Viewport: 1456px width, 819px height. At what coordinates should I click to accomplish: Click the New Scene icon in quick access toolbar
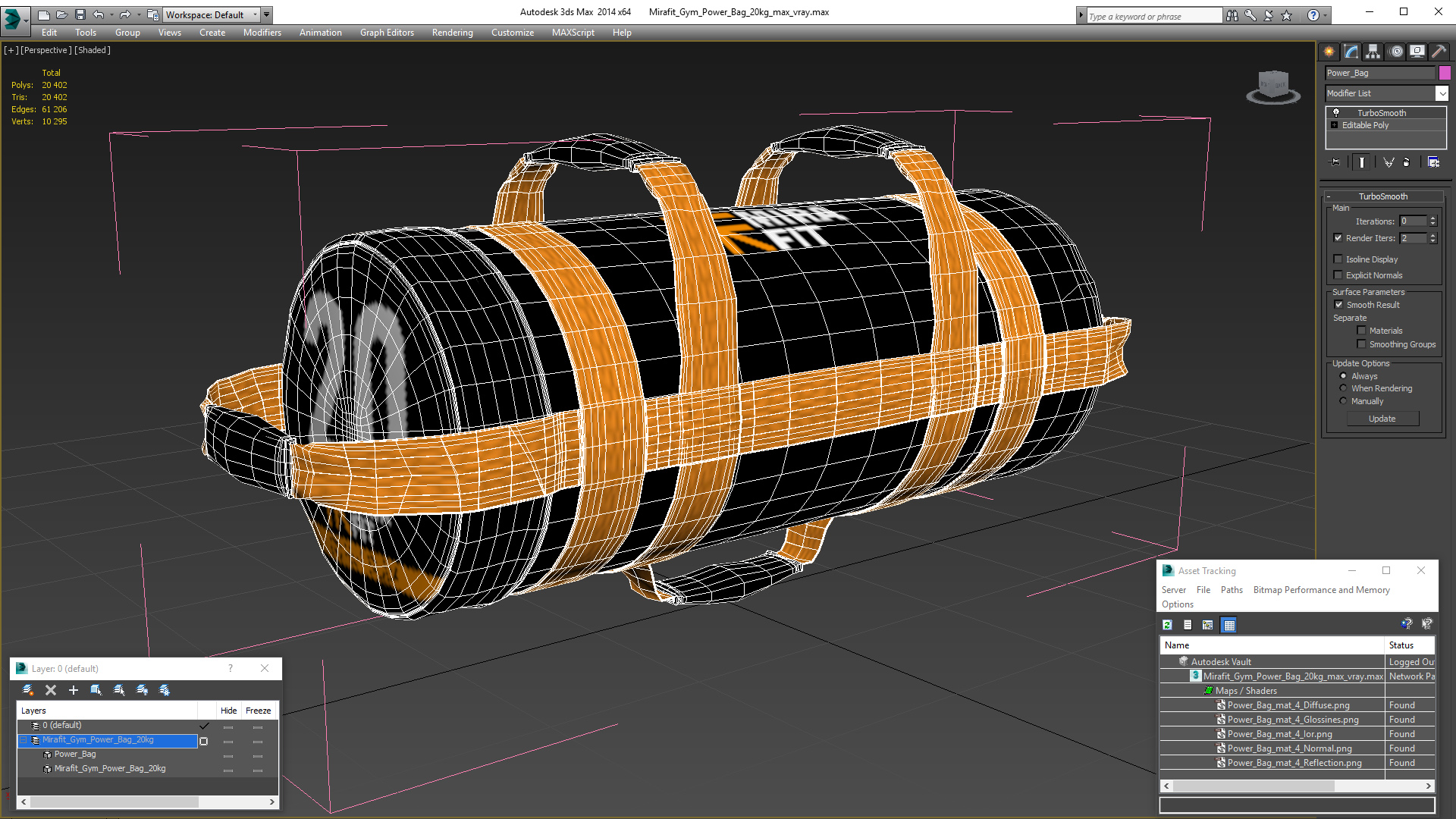(x=44, y=14)
